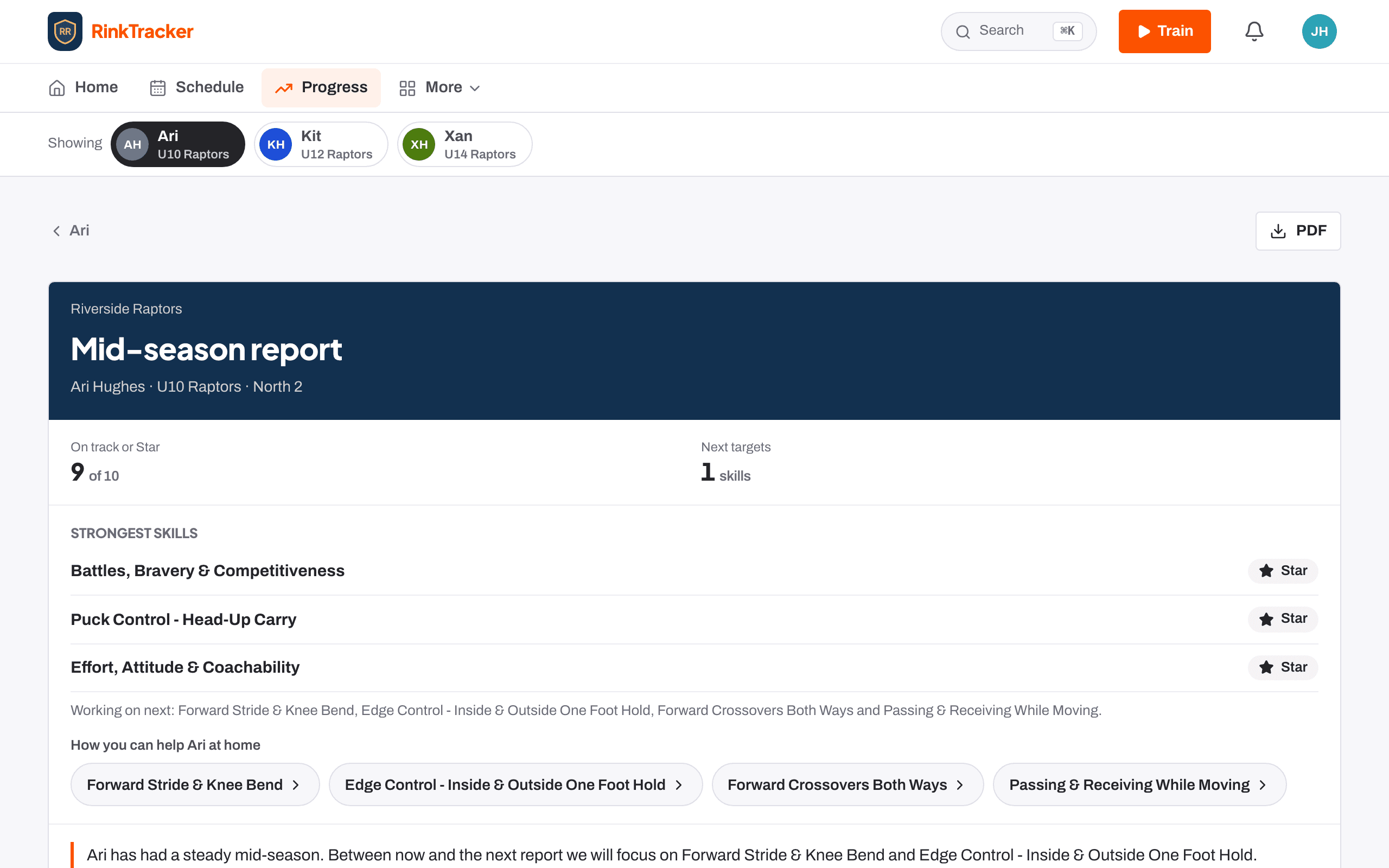This screenshot has height=868, width=1389.
Task: Click the back arrow beside Ari
Action: [56, 231]
